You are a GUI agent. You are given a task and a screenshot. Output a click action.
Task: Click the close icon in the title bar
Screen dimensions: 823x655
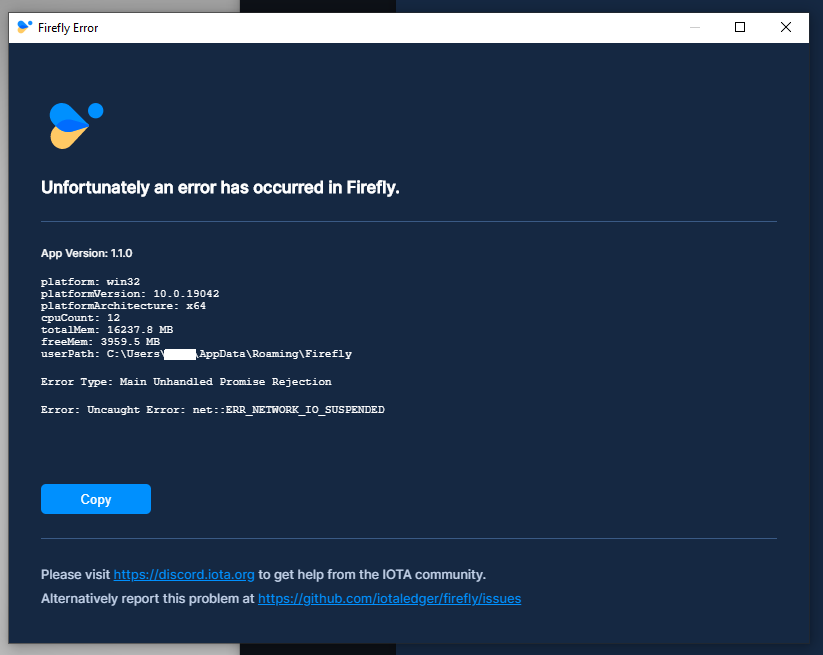click(x=786, y=27)
